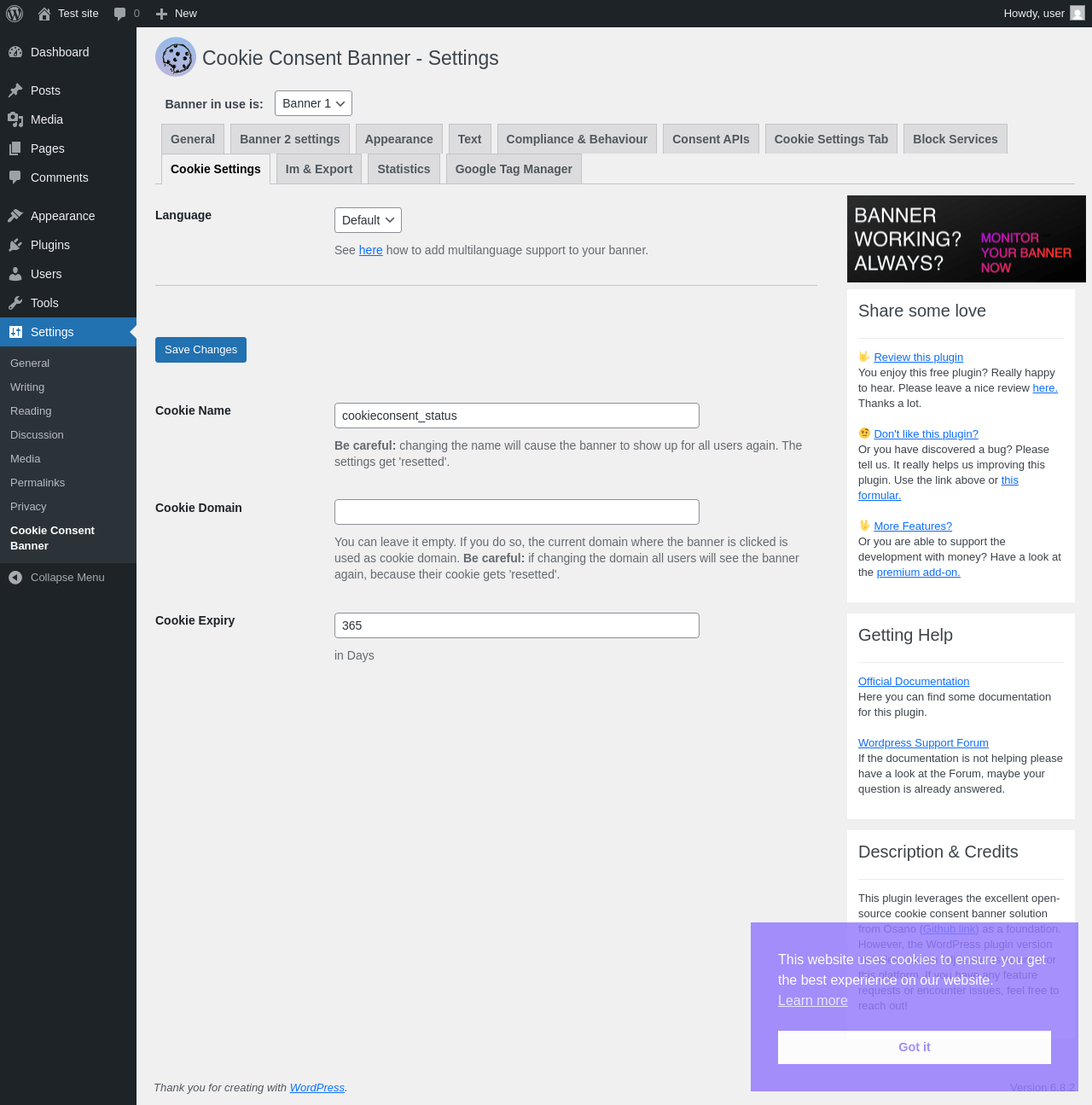Viewport: 1092px width, 1105px height.
Task: Click the user avatar icon
Action: pos(1077,14)
